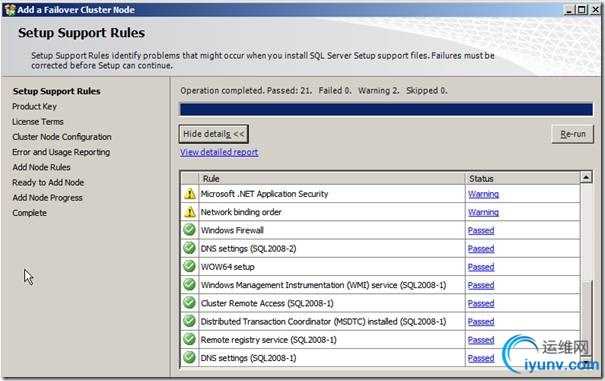The image size is (605, 381).
Task: Open Passed status for Windows Firewall
Action: (x=481, y=230)
